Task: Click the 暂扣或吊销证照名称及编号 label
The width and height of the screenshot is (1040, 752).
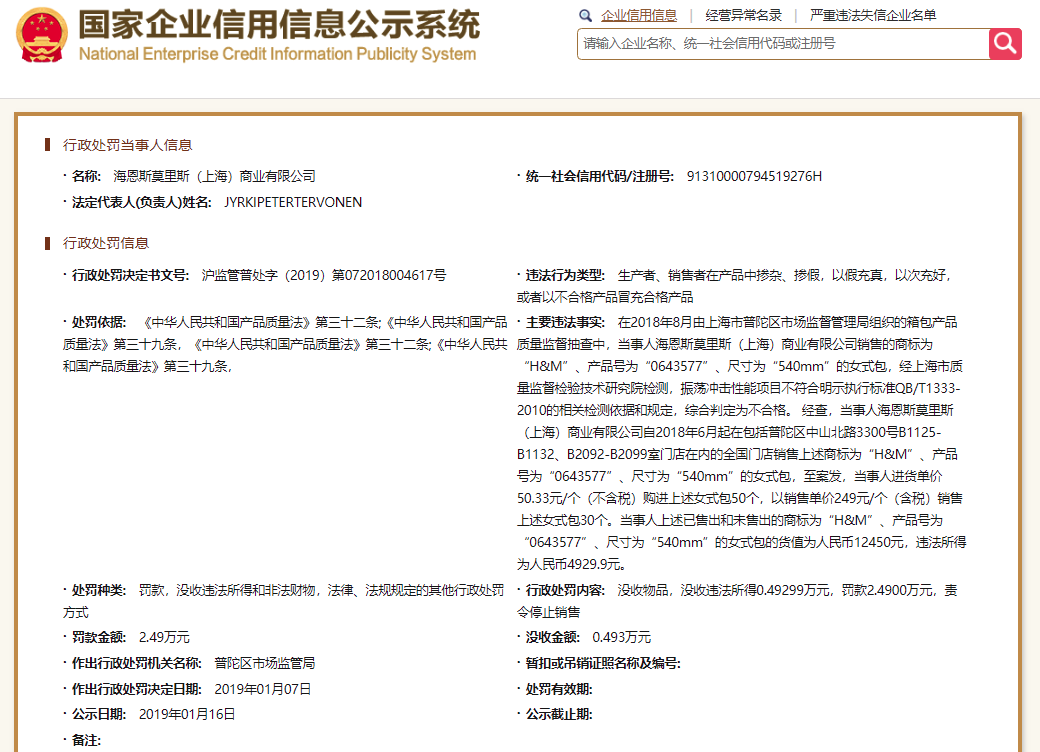Action: 604,663
